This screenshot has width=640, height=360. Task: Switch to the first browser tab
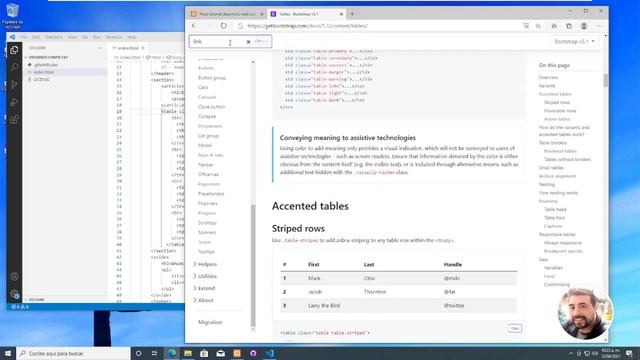(x=227, y=14)
